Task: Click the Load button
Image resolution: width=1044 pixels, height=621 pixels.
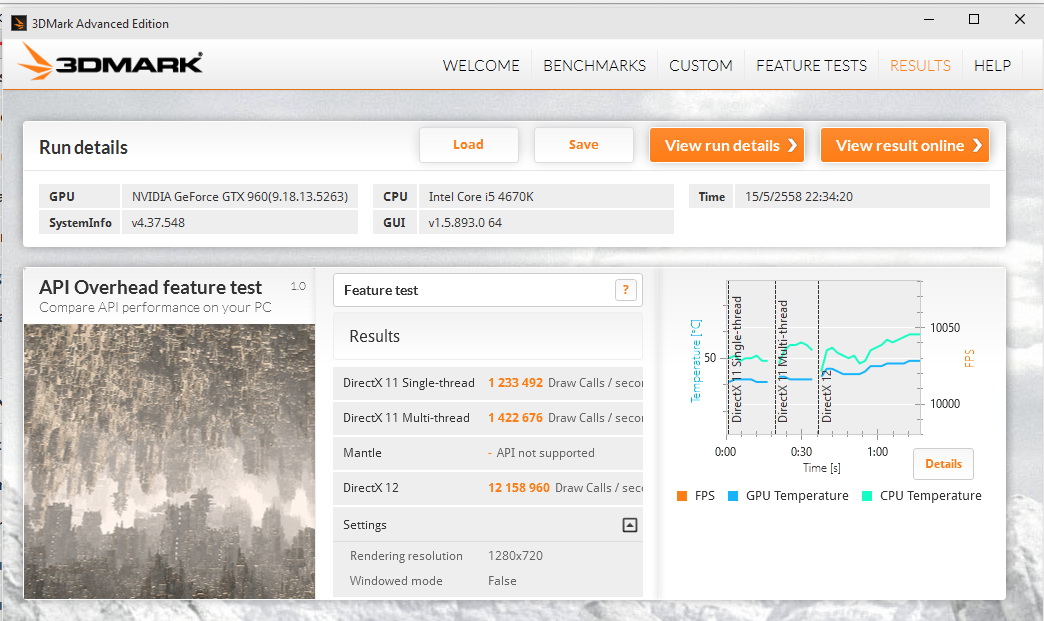Action: pos(469,145)
